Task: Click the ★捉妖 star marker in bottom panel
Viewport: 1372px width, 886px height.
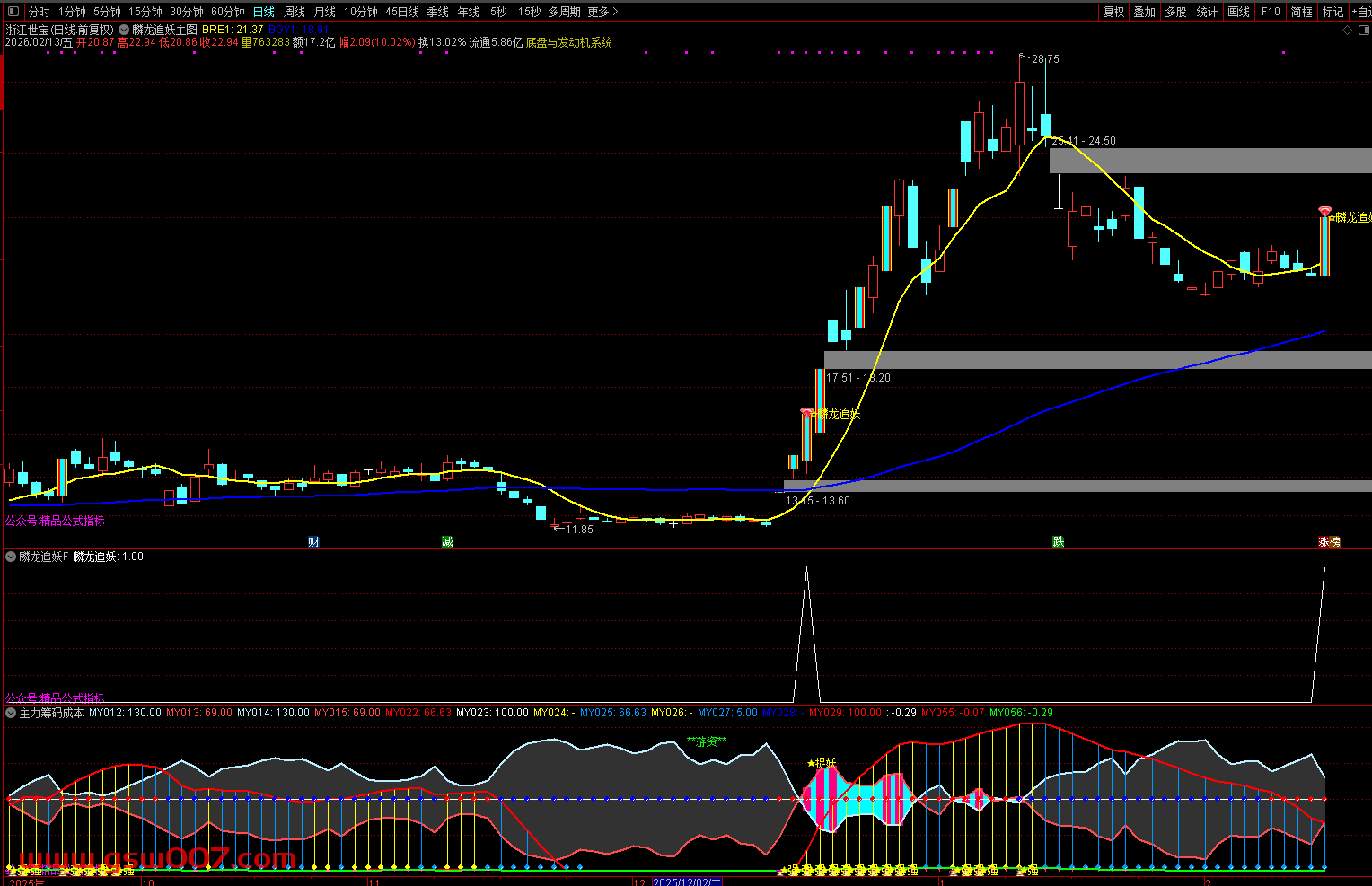Action: [822, 763]
